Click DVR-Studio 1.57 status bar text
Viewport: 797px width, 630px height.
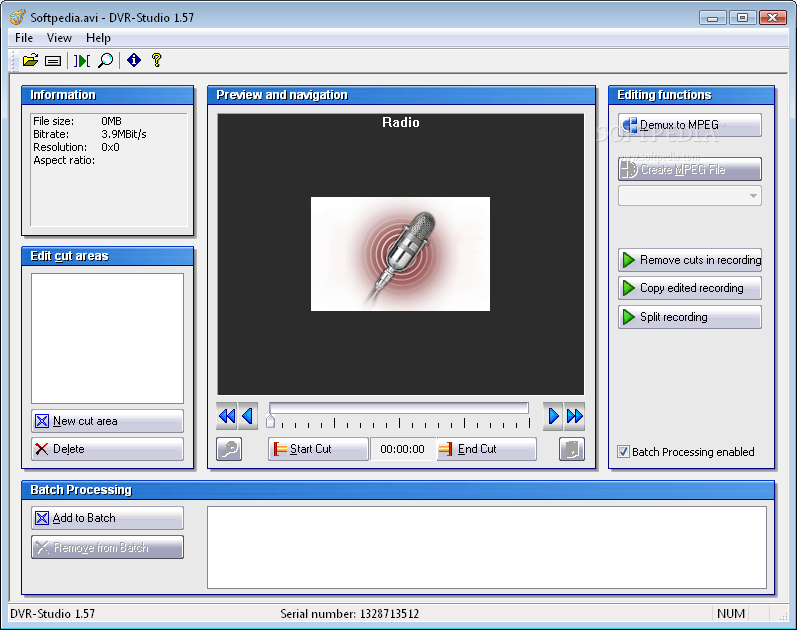pyautogui.click(x=52, y=614)
